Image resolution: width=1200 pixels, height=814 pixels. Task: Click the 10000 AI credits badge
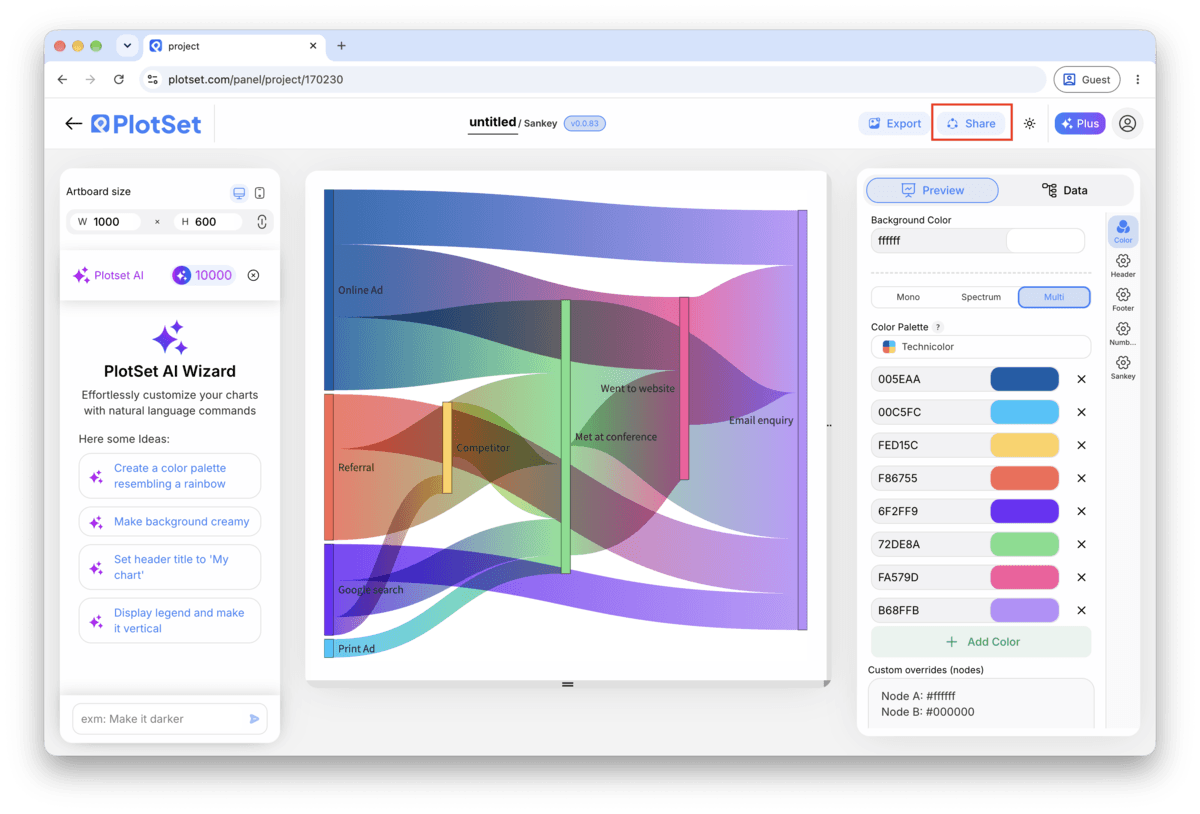click(x=203, y=275)
